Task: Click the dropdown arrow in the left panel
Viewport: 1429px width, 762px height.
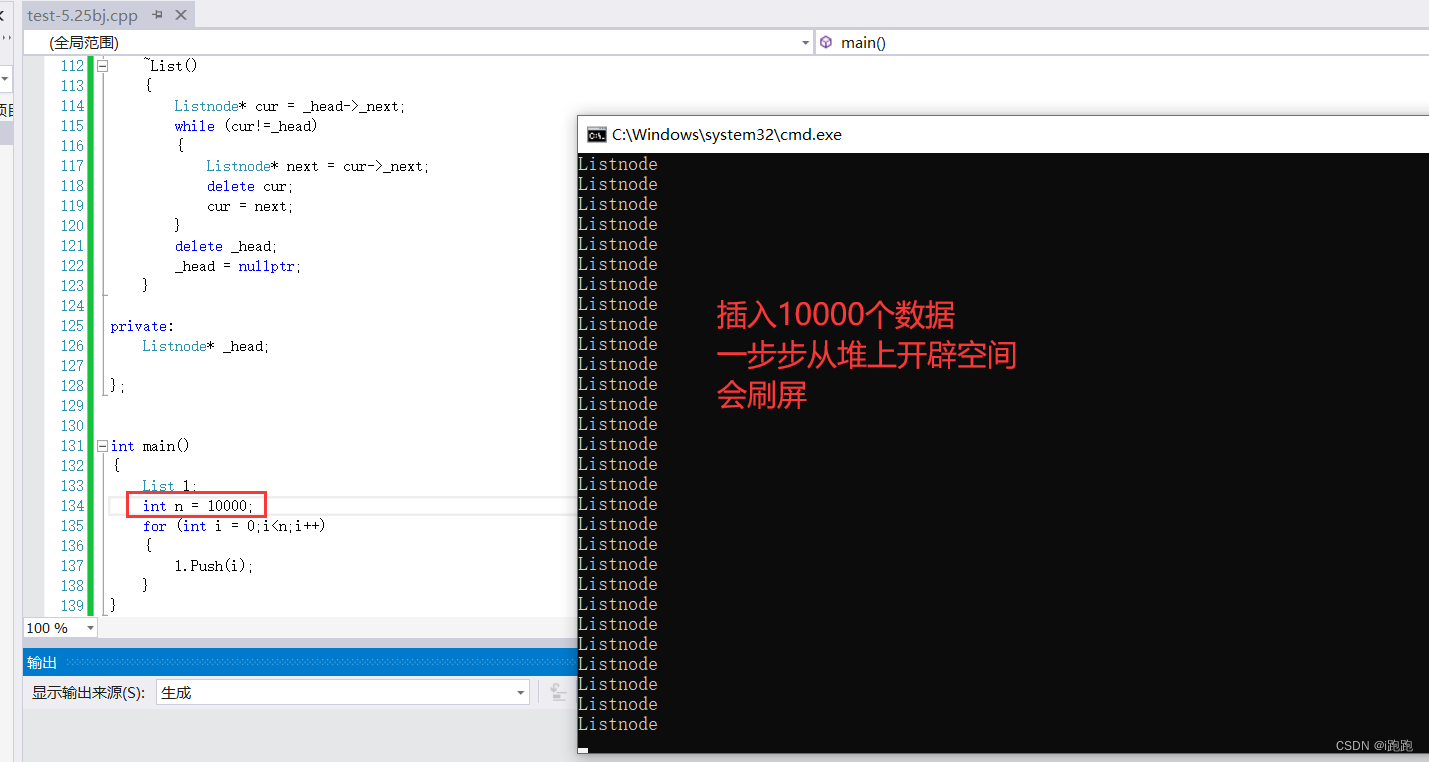Action: click(x=5, y=78)
